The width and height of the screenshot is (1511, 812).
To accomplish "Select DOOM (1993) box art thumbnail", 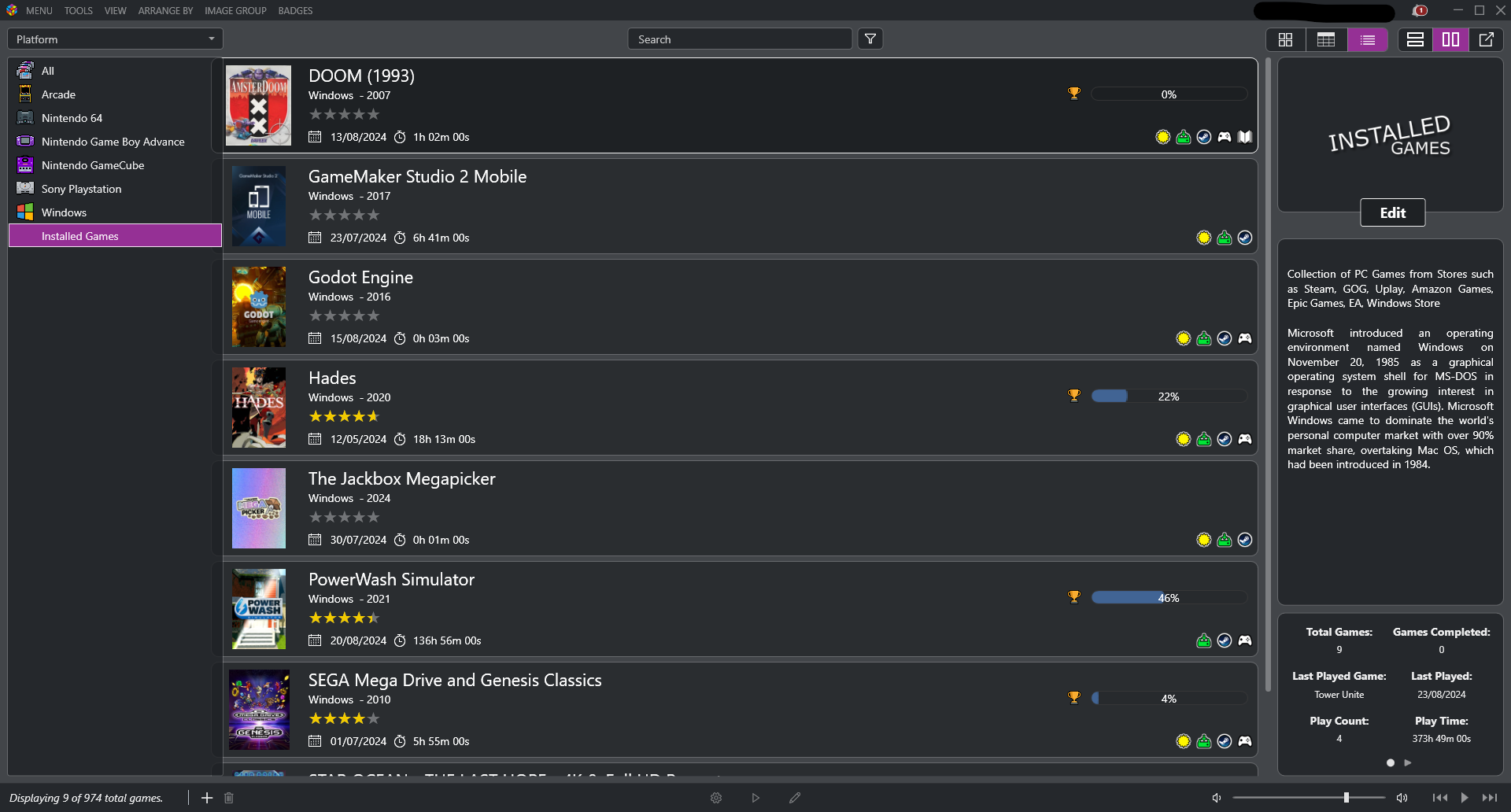I will coord(259,105).
